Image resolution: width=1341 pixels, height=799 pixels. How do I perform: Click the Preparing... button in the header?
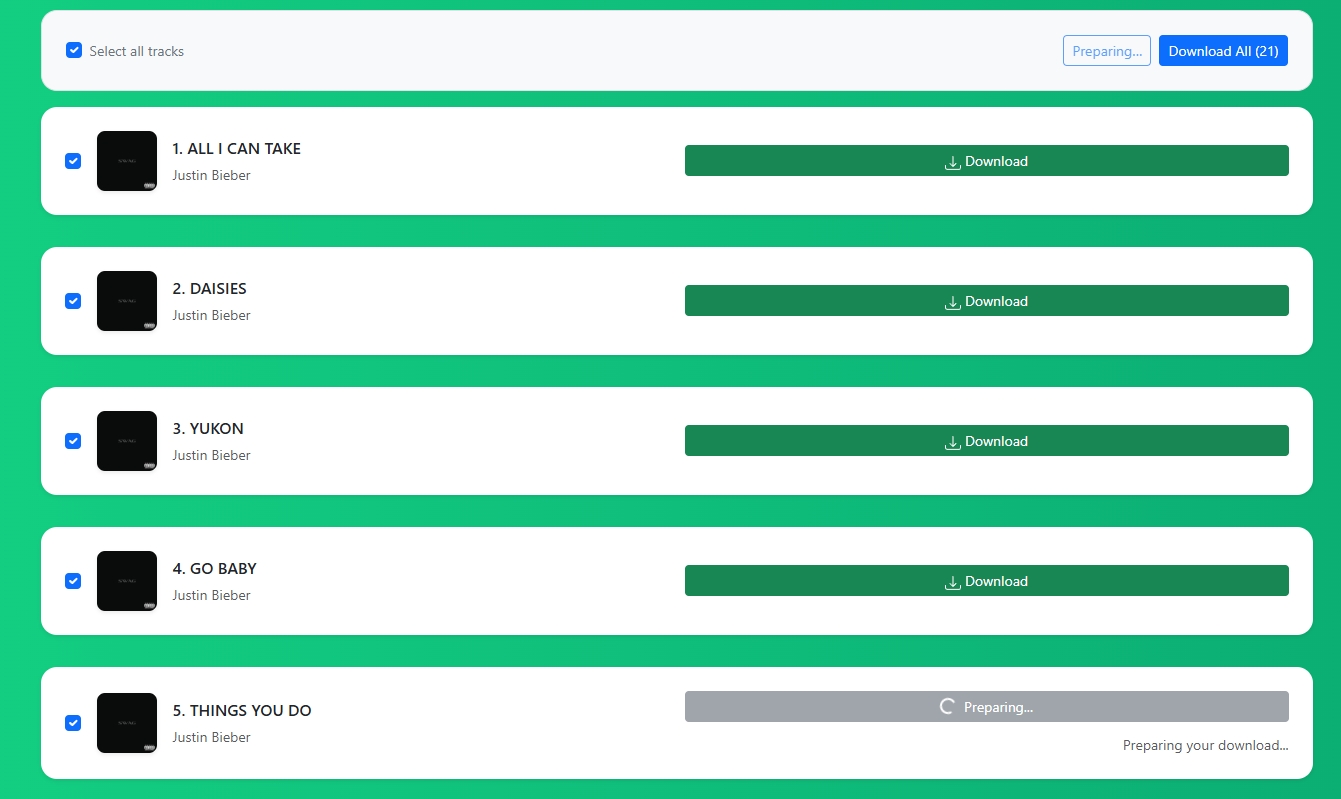click(1106, 50)
